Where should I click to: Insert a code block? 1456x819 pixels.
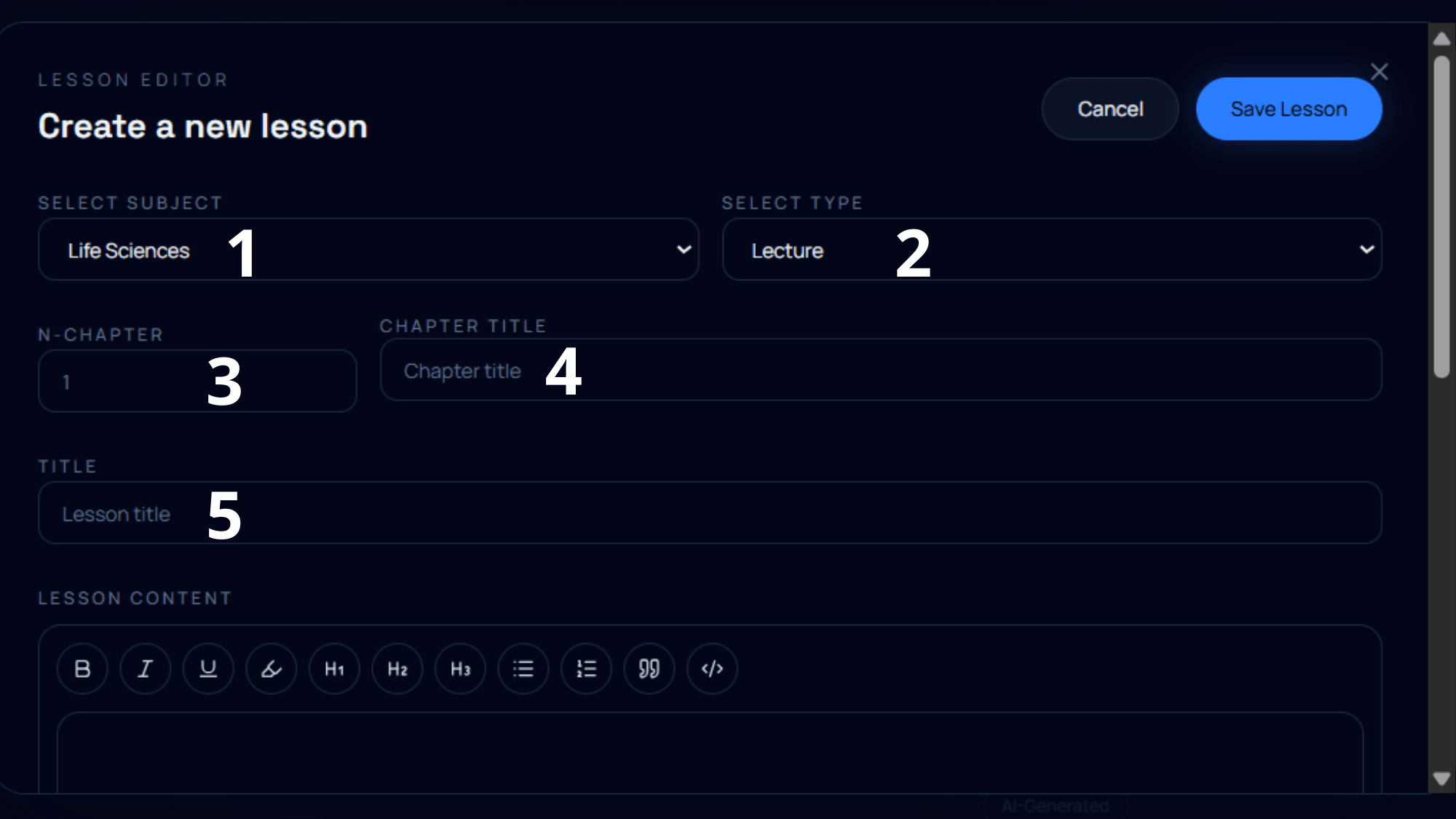tap(712, 668)
